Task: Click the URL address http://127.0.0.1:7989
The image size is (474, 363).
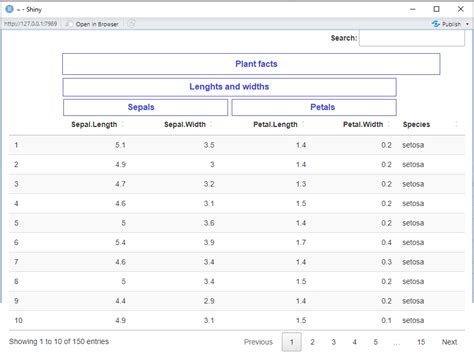Action: pos(31,24)
